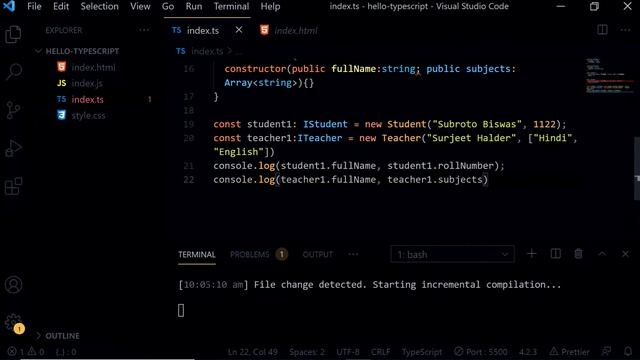Click Port : 5500 Live Server status
This screenshot has height=360, width=640.
(x=480, y=351)
